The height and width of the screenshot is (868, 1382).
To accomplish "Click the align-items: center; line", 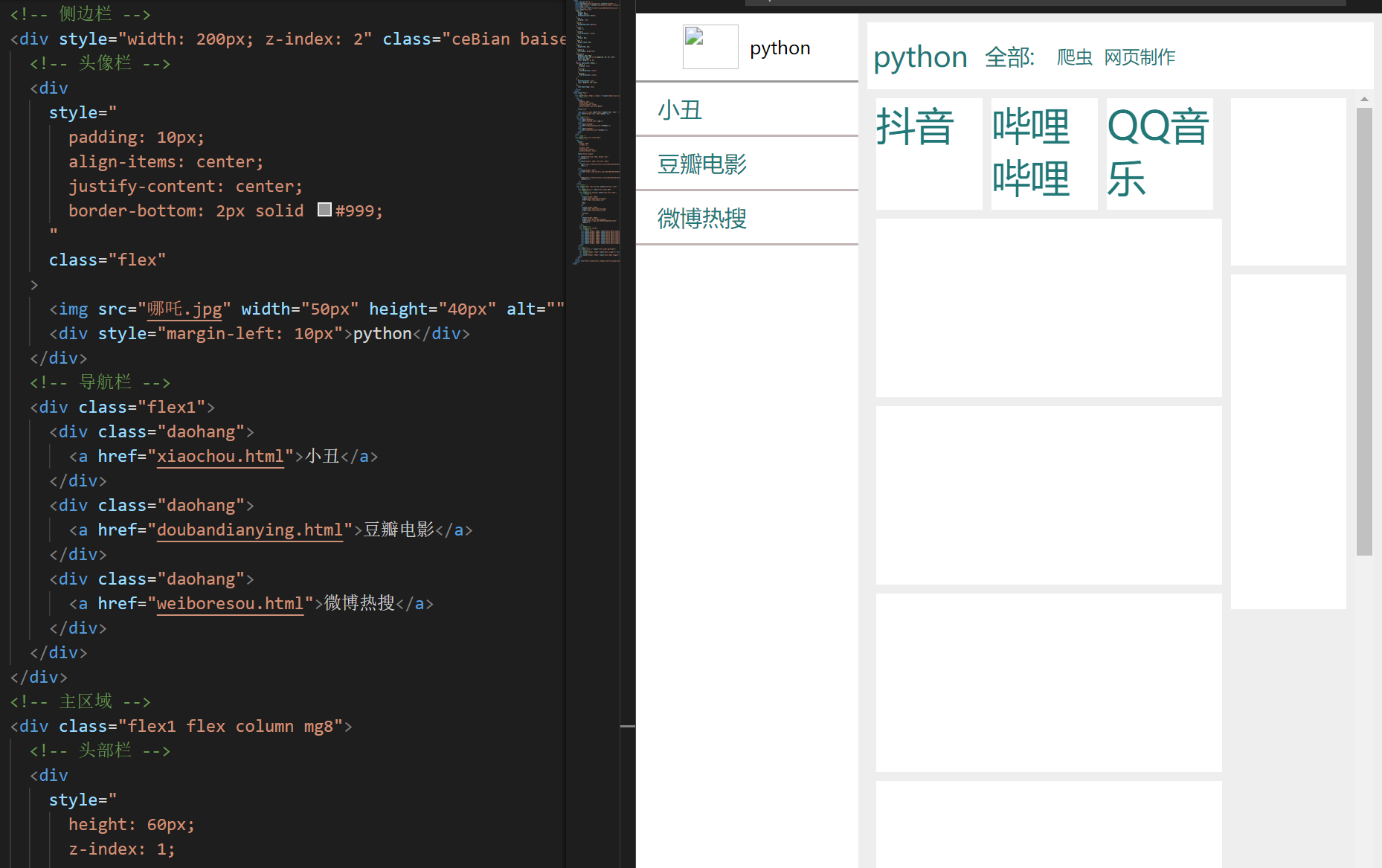I will coord(166,161).
